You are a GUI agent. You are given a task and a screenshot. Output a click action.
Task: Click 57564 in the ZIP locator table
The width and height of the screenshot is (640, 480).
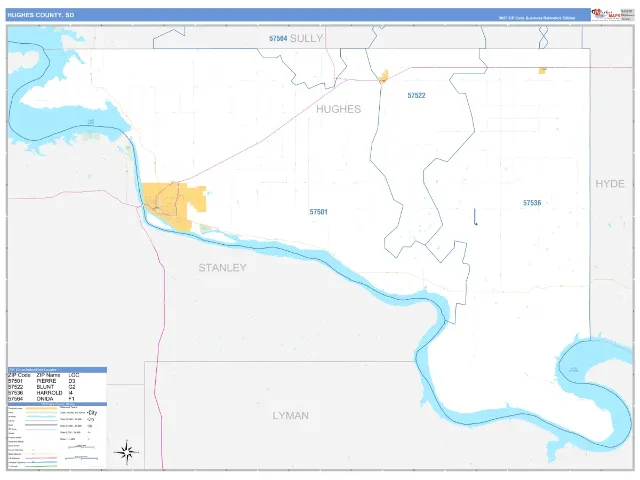[16, 399]
